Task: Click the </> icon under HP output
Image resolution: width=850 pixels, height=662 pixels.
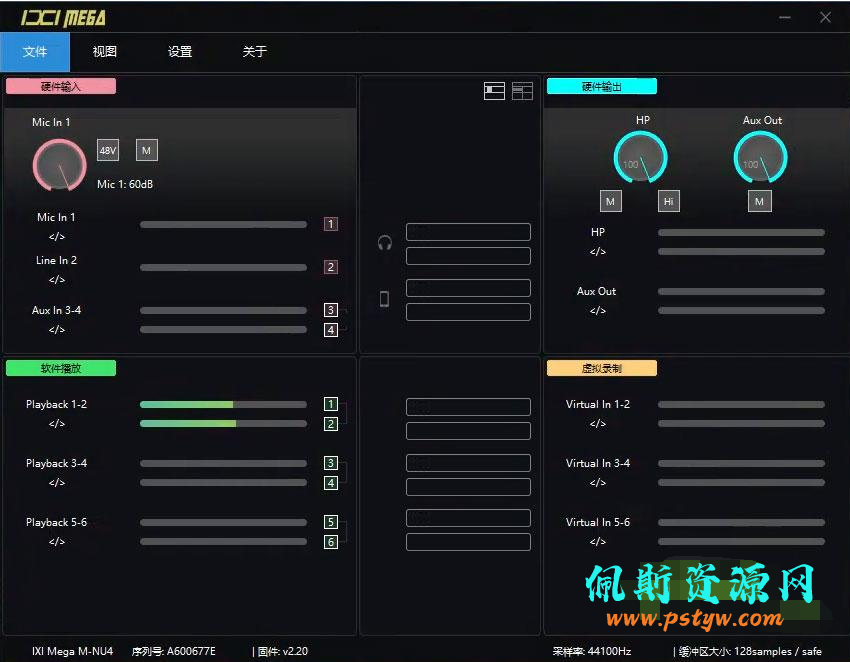Action: 598,252
